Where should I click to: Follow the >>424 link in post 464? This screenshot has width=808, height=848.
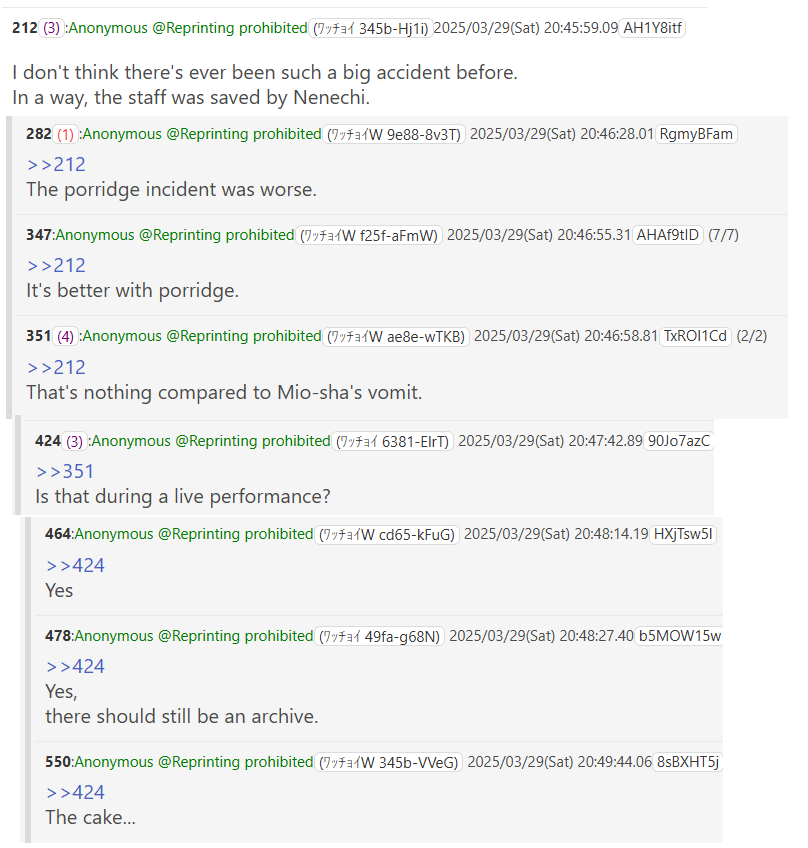(75, 566)
